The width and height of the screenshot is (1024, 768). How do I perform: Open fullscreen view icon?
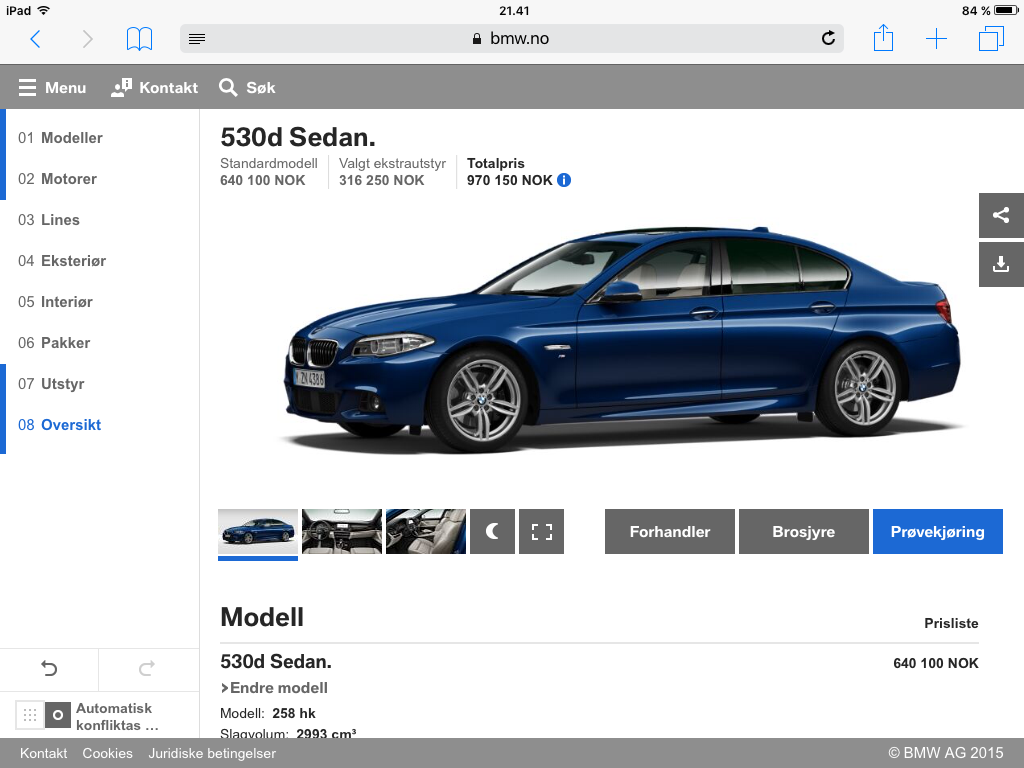(x=541, y=532)
